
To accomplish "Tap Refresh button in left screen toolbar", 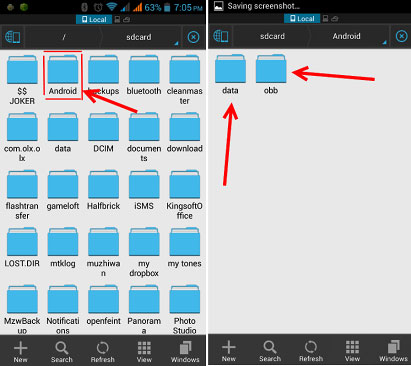I will point(103,352).
